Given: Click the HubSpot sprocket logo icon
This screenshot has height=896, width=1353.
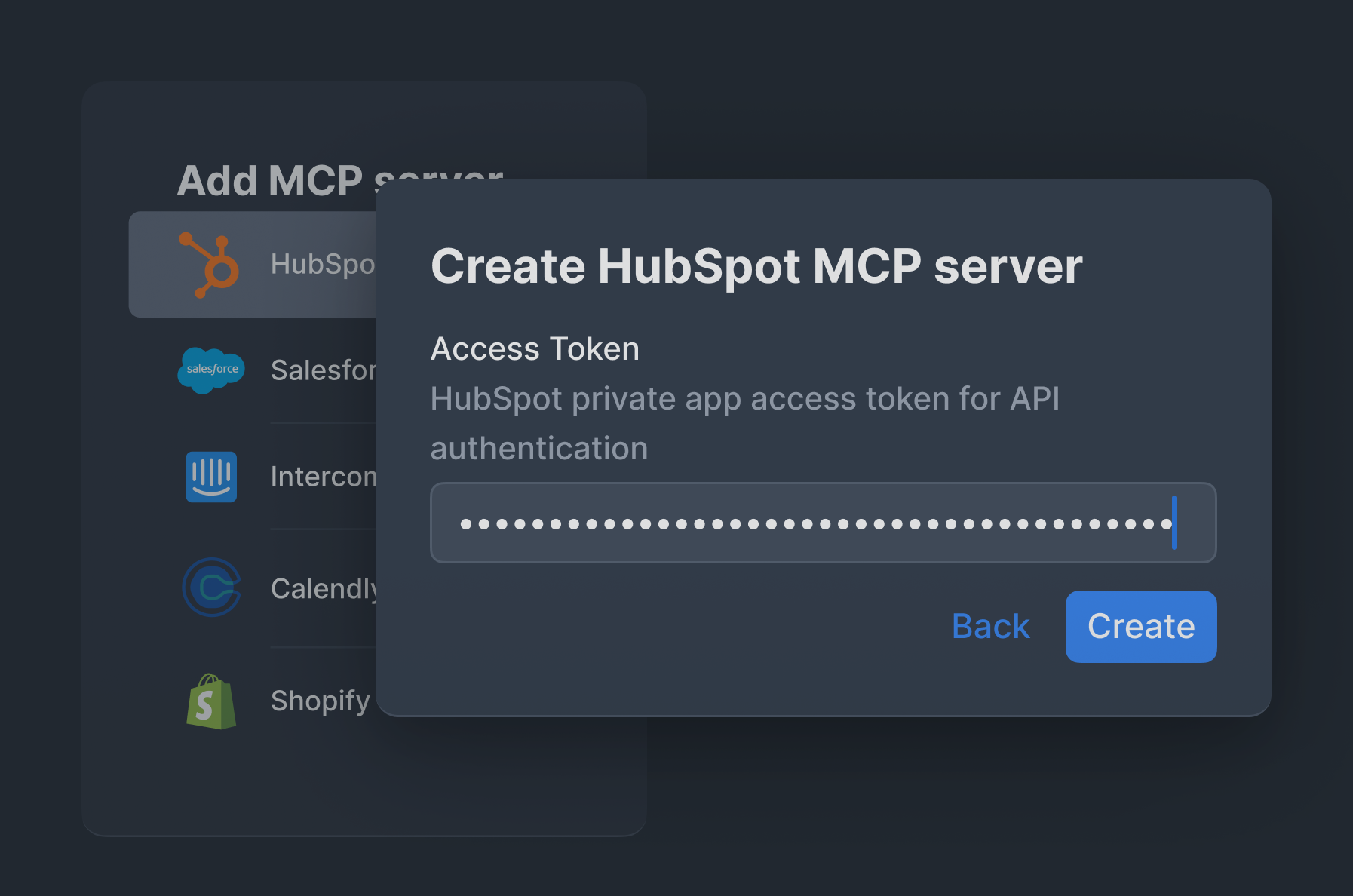Looking at the screenshot, I should 210,265.
